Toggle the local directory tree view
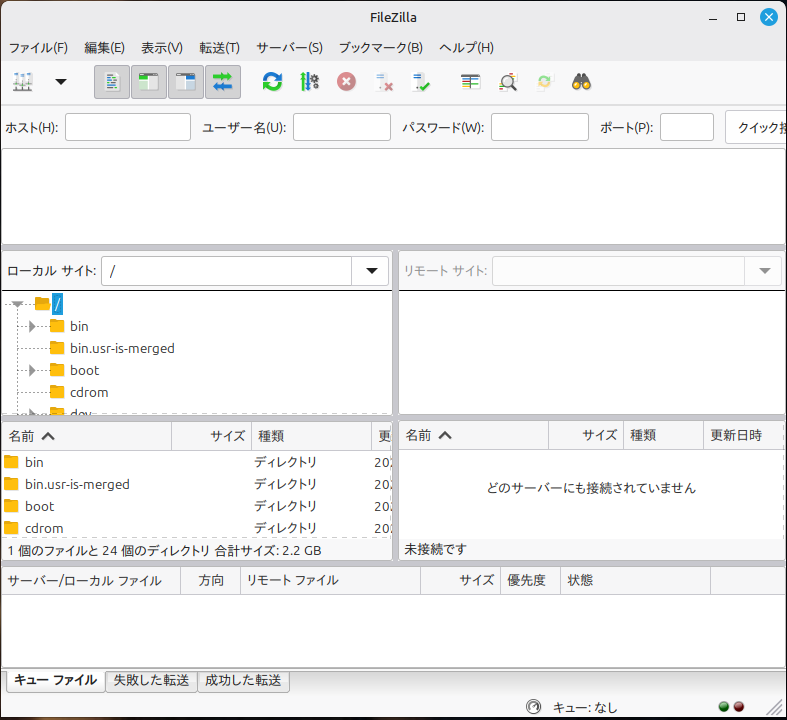The height and width of the screenshot is (720, 787). [149, 82]
